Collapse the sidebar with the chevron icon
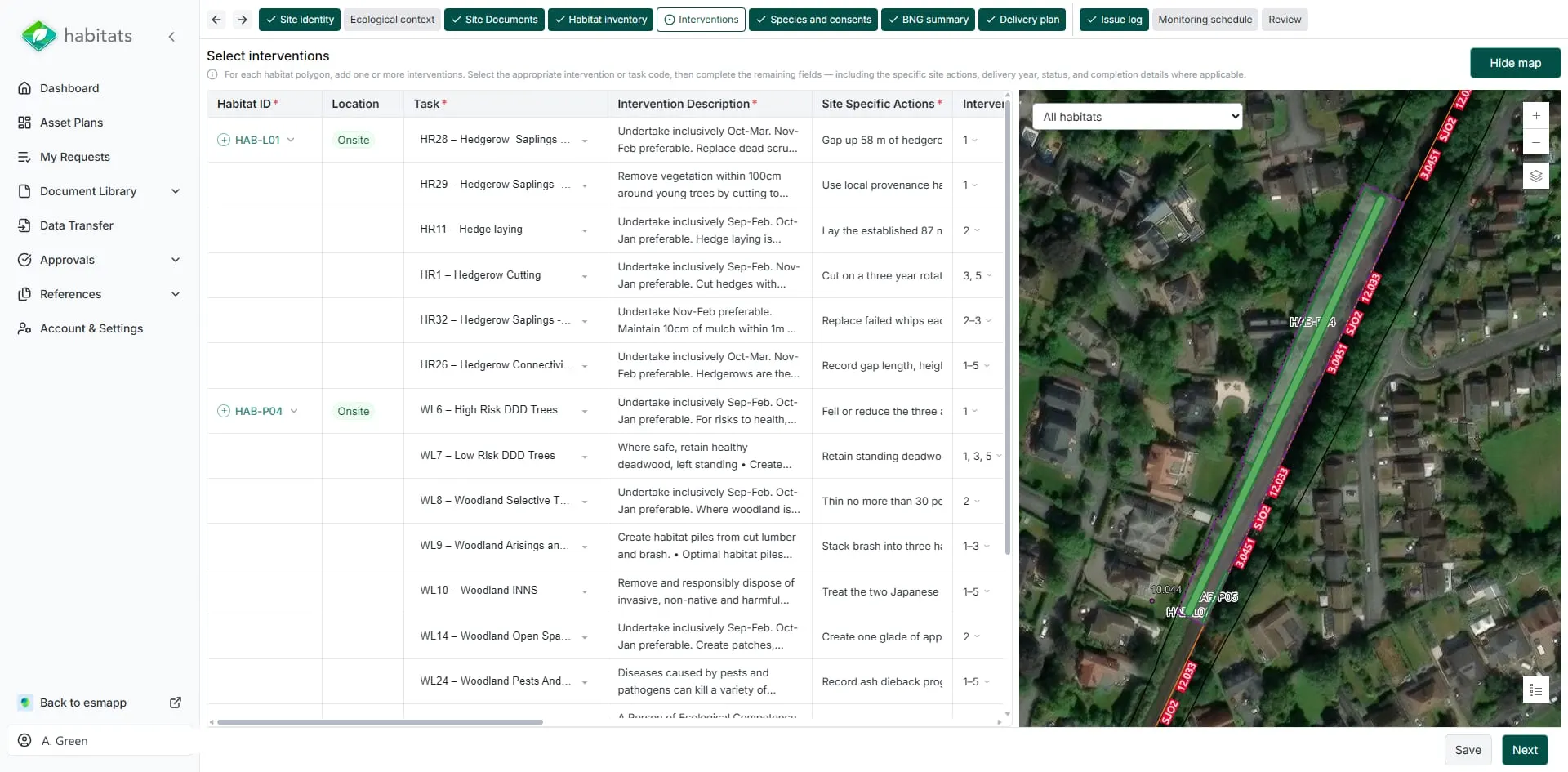1568x772 pixels. coord(171,36)
